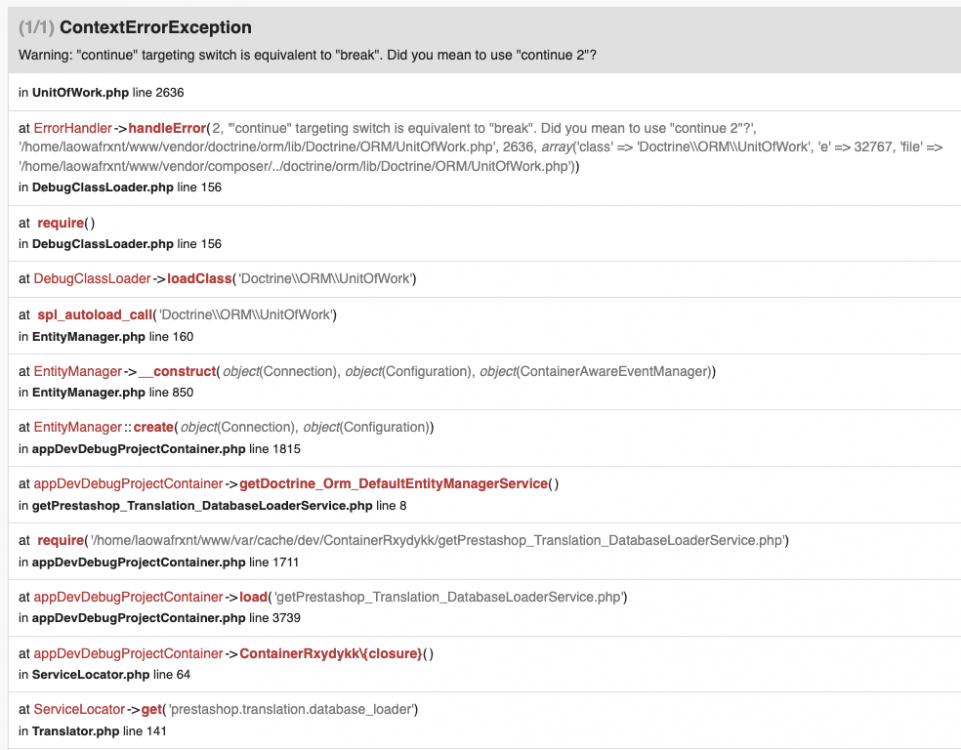Screen dimensions: 961x750
Task: Open the spl_autoload_call function link
Action: (x=94, y=315)
